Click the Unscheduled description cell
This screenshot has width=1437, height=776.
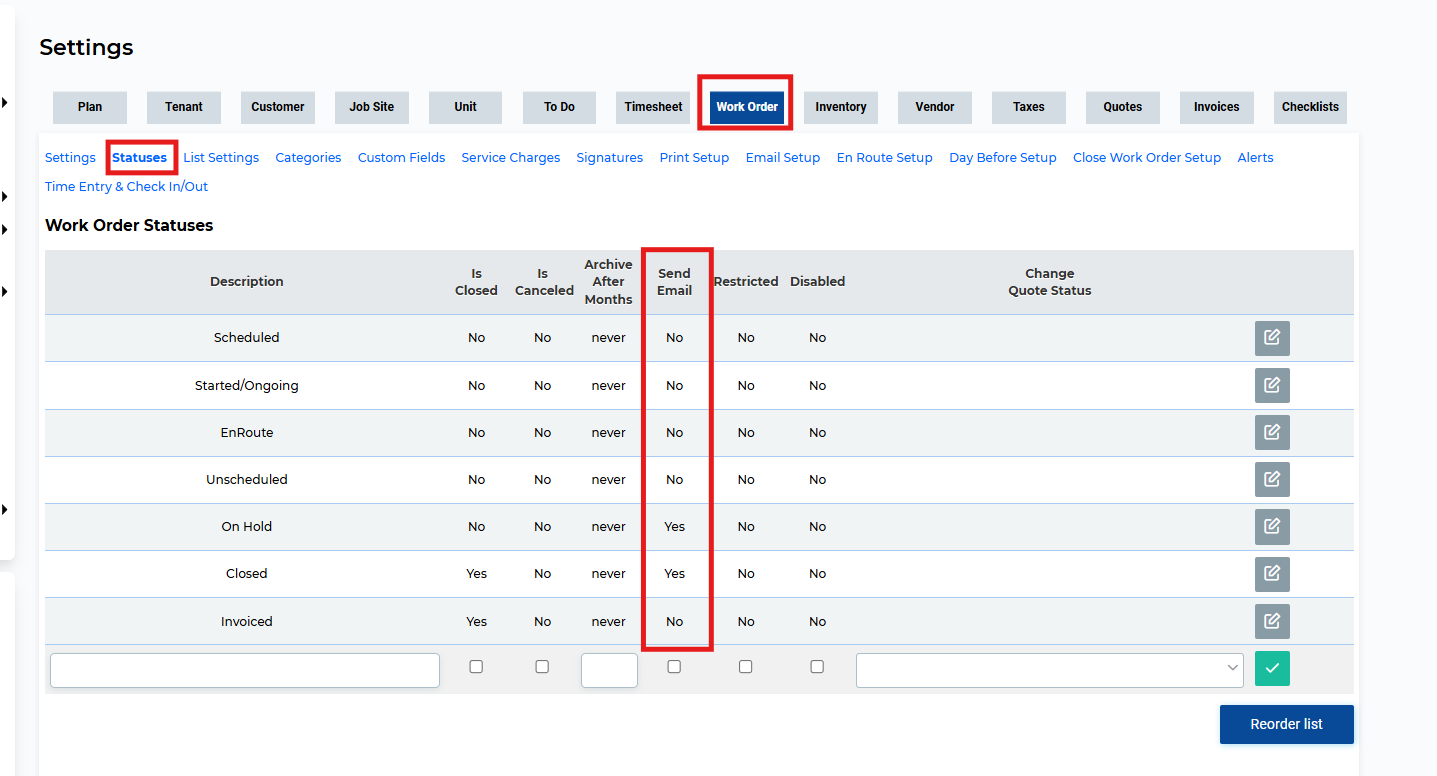247,479
